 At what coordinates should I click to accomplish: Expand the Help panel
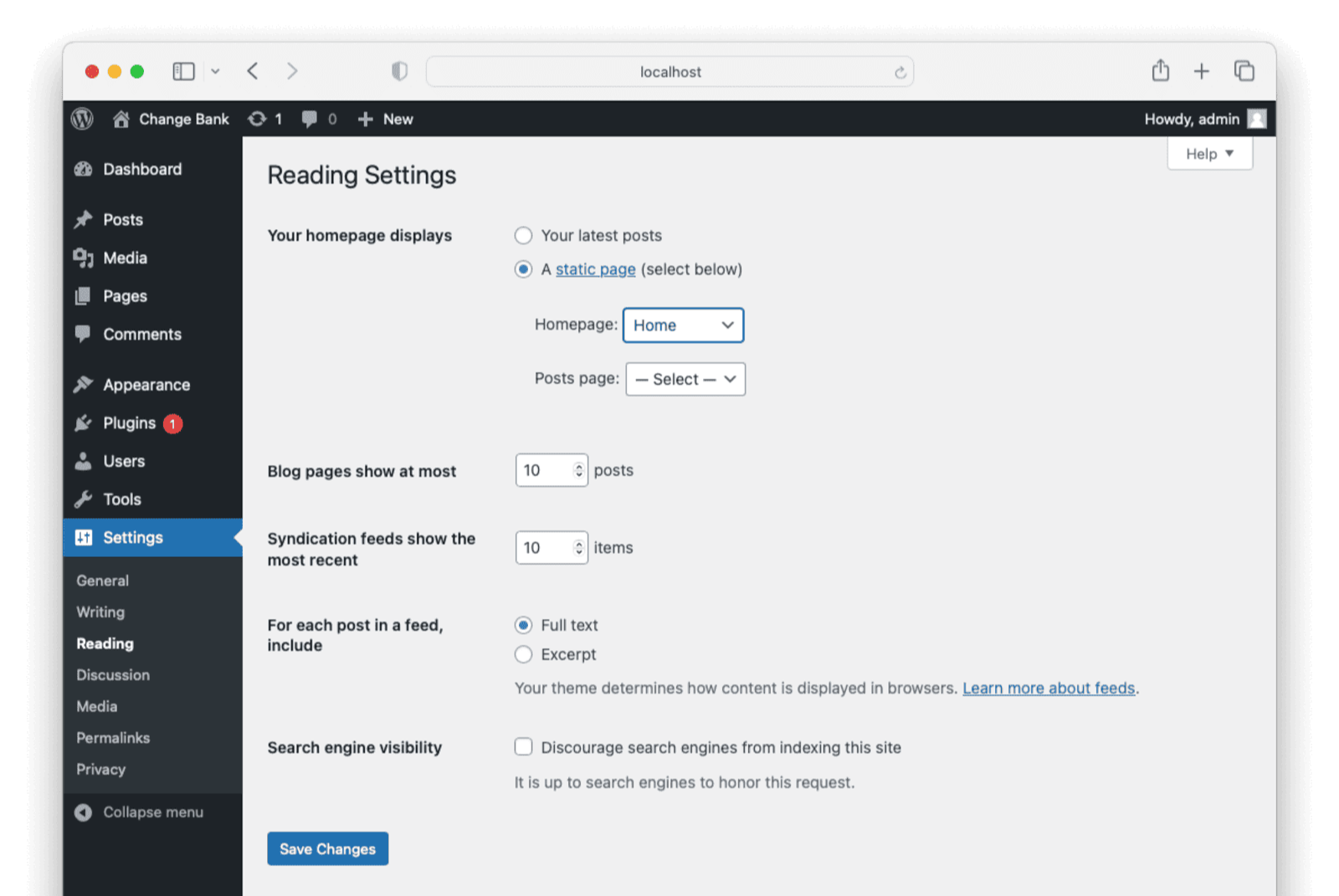(1208, 153)
